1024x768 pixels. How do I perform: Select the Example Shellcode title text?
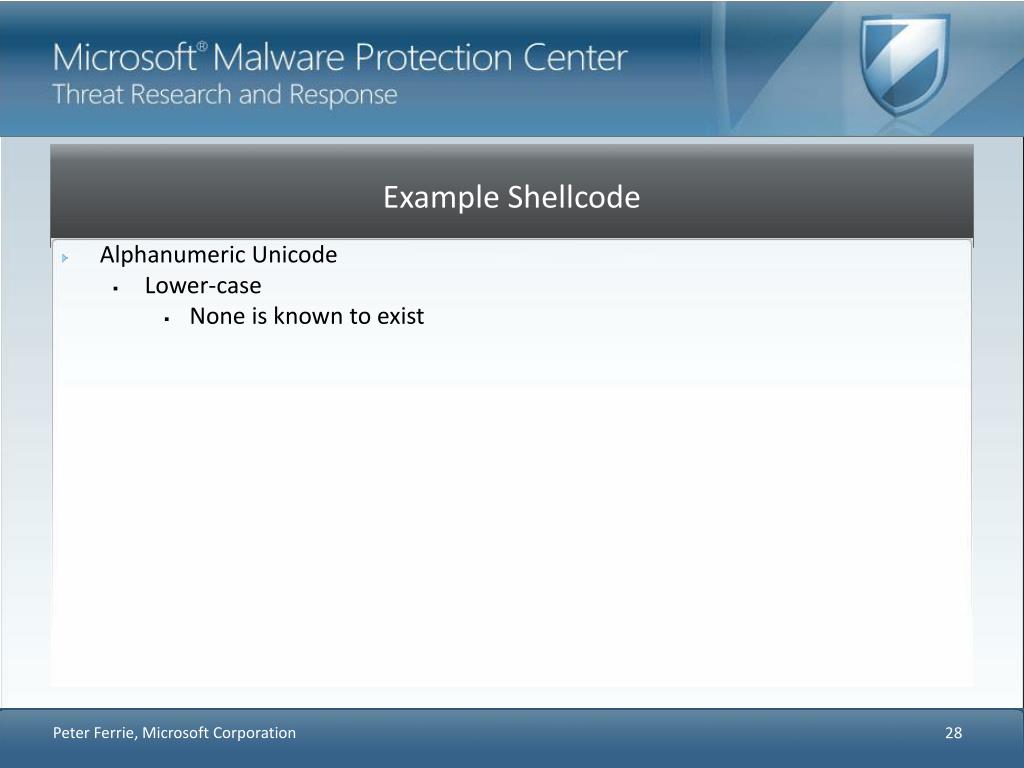(511, 197)
